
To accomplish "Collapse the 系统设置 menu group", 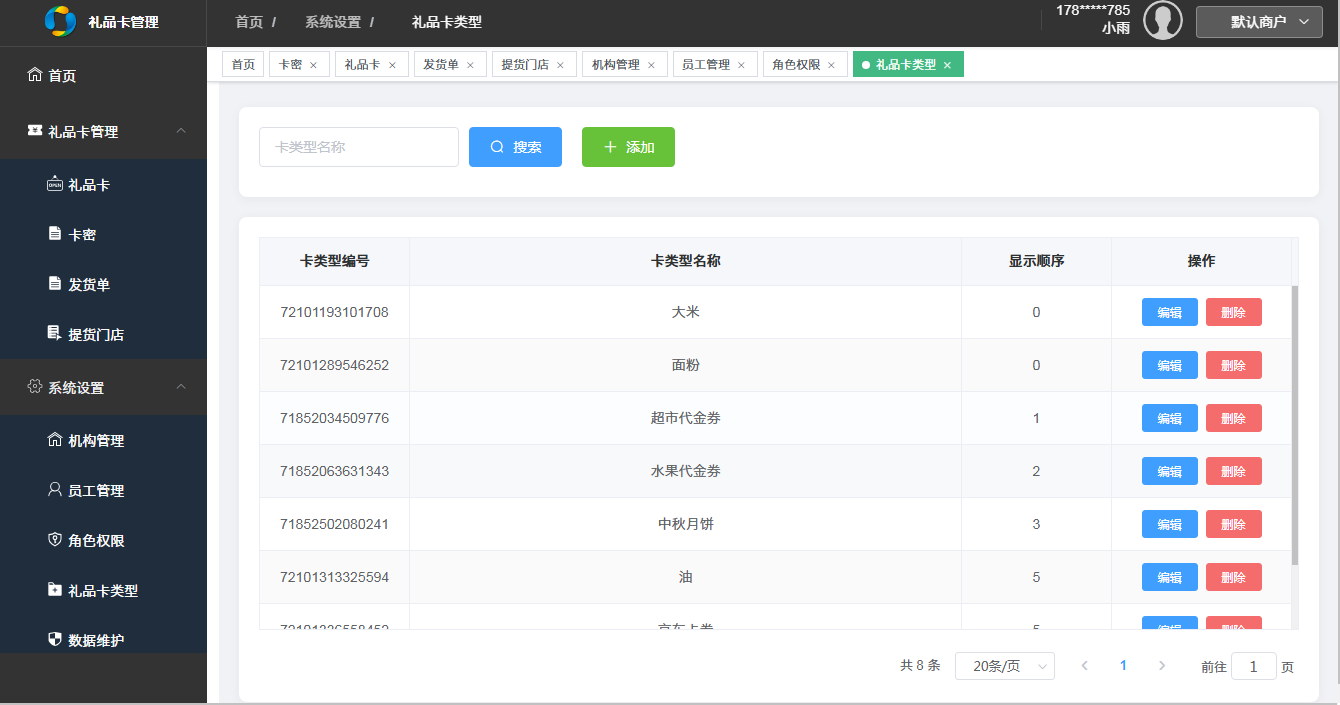I will (x=181, y=387).
